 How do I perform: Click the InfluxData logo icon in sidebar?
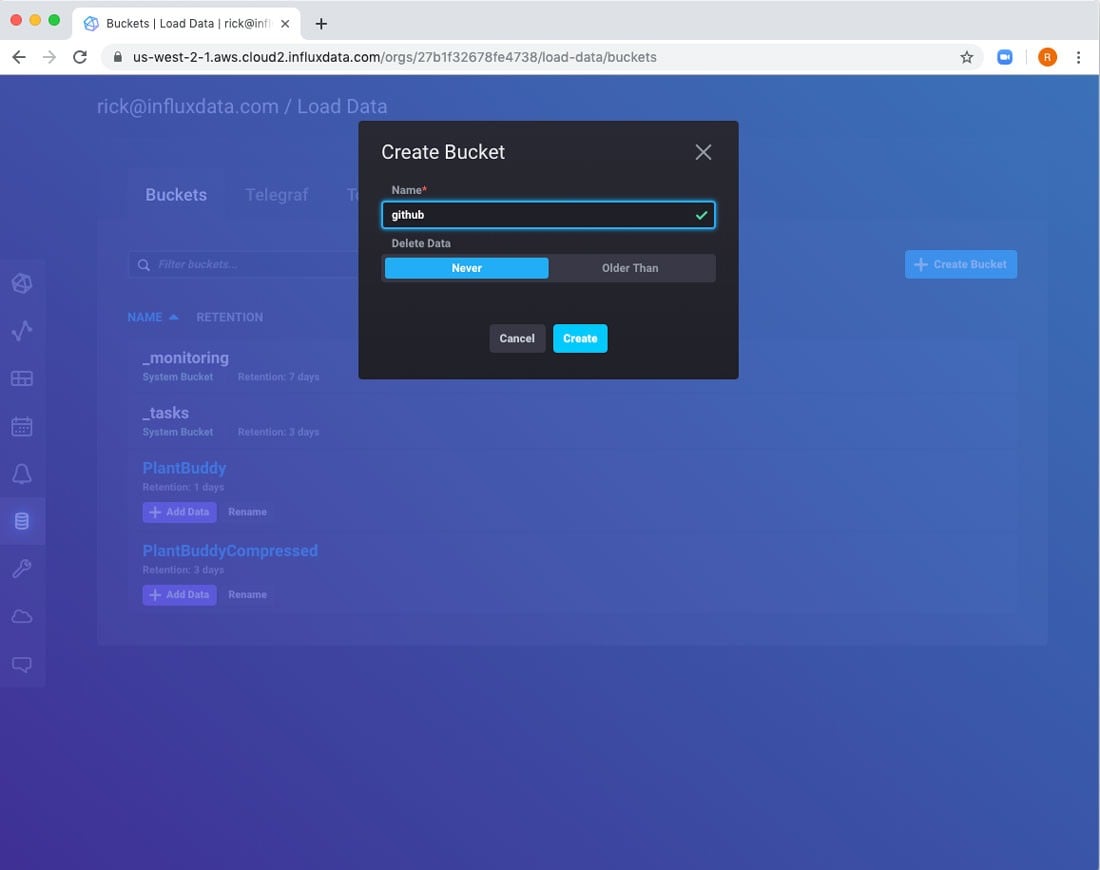22,284
